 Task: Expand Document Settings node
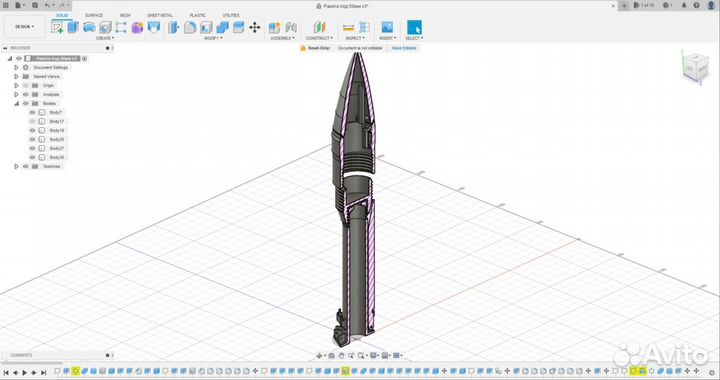coord(16,67)
